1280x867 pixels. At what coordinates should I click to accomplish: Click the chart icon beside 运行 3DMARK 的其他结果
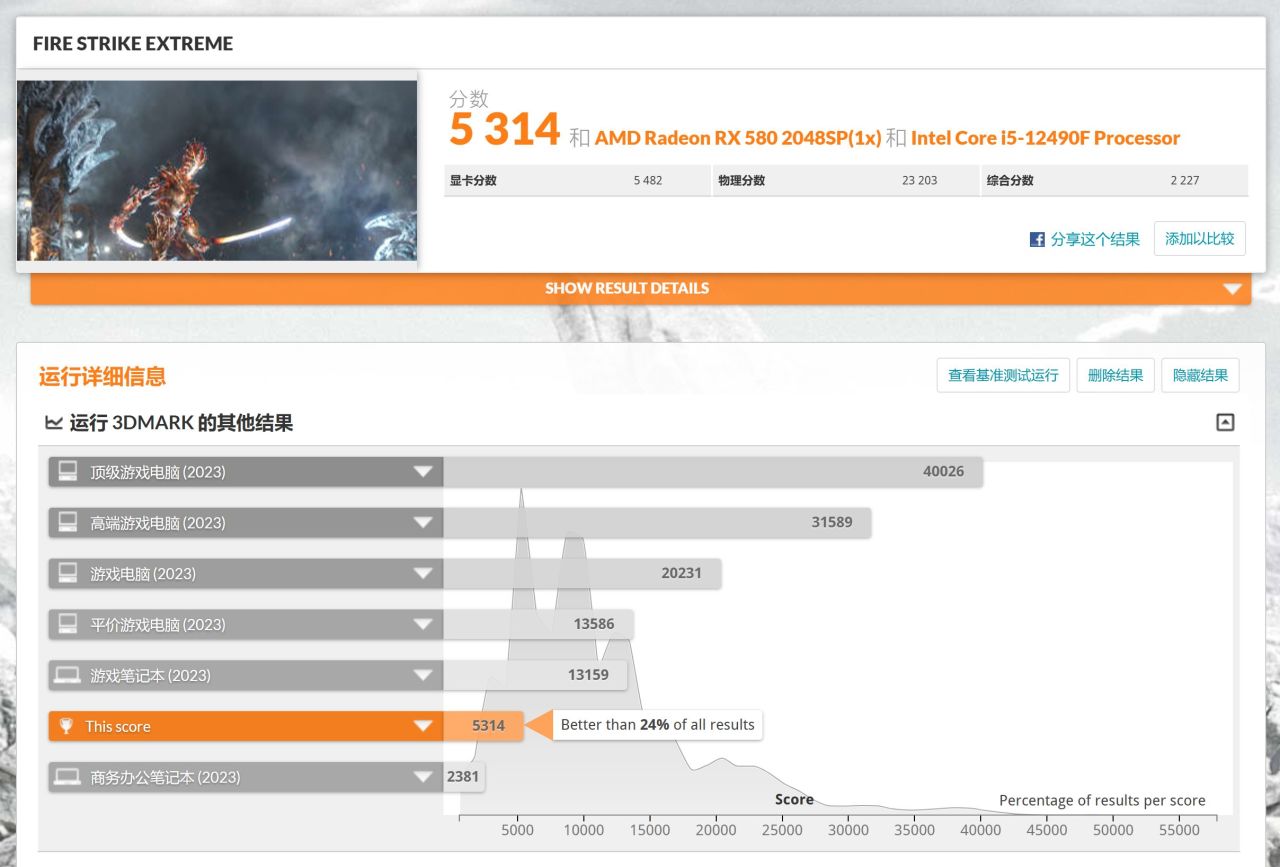(54, 423)
